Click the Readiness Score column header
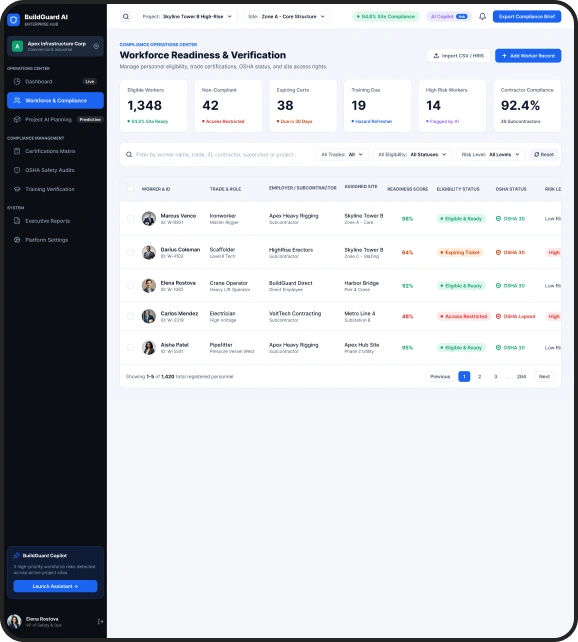Viewport: 578px width, 642px height. (x=407, y=189)
